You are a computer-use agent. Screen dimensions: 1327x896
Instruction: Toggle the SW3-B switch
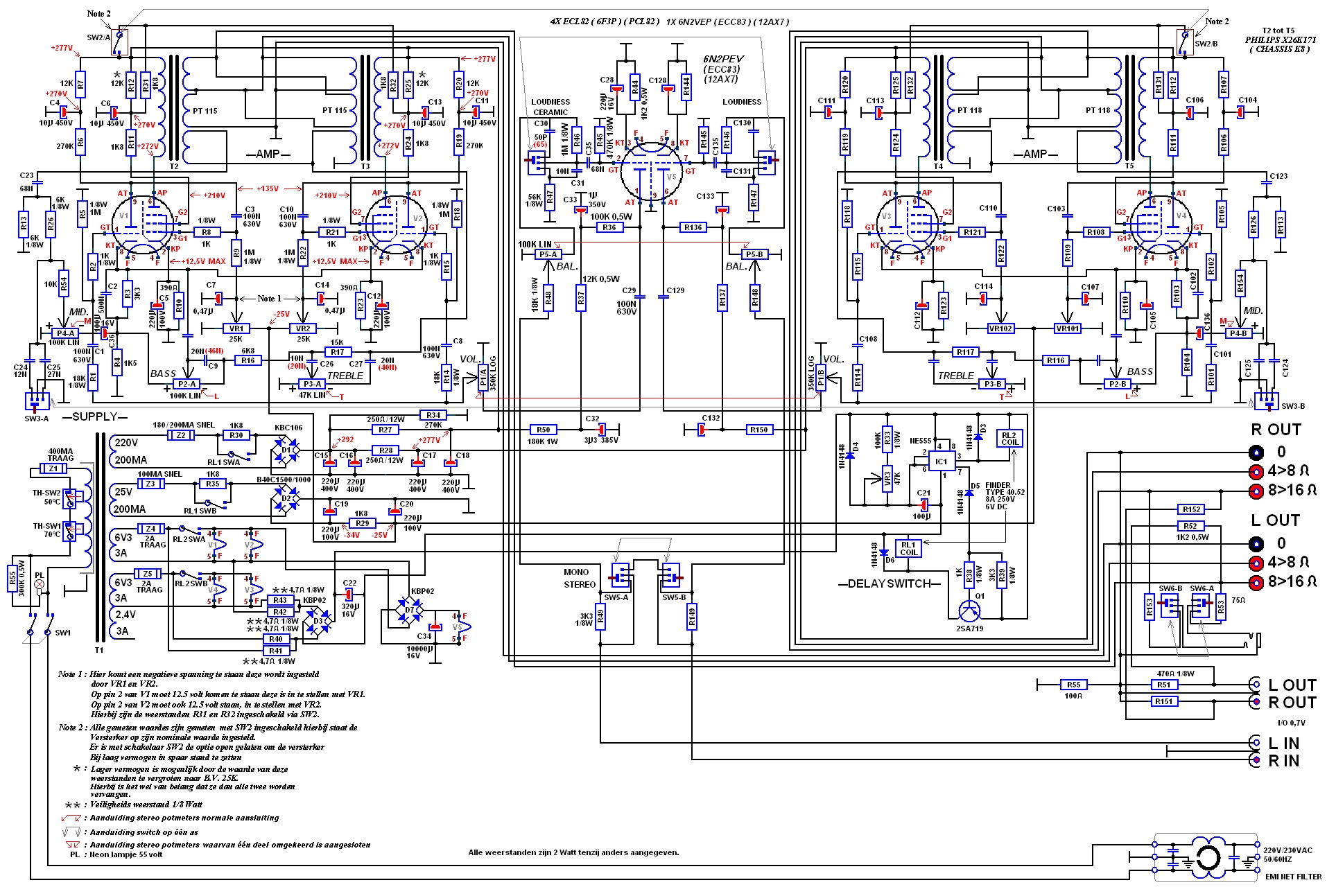[x=1266, y=401]
